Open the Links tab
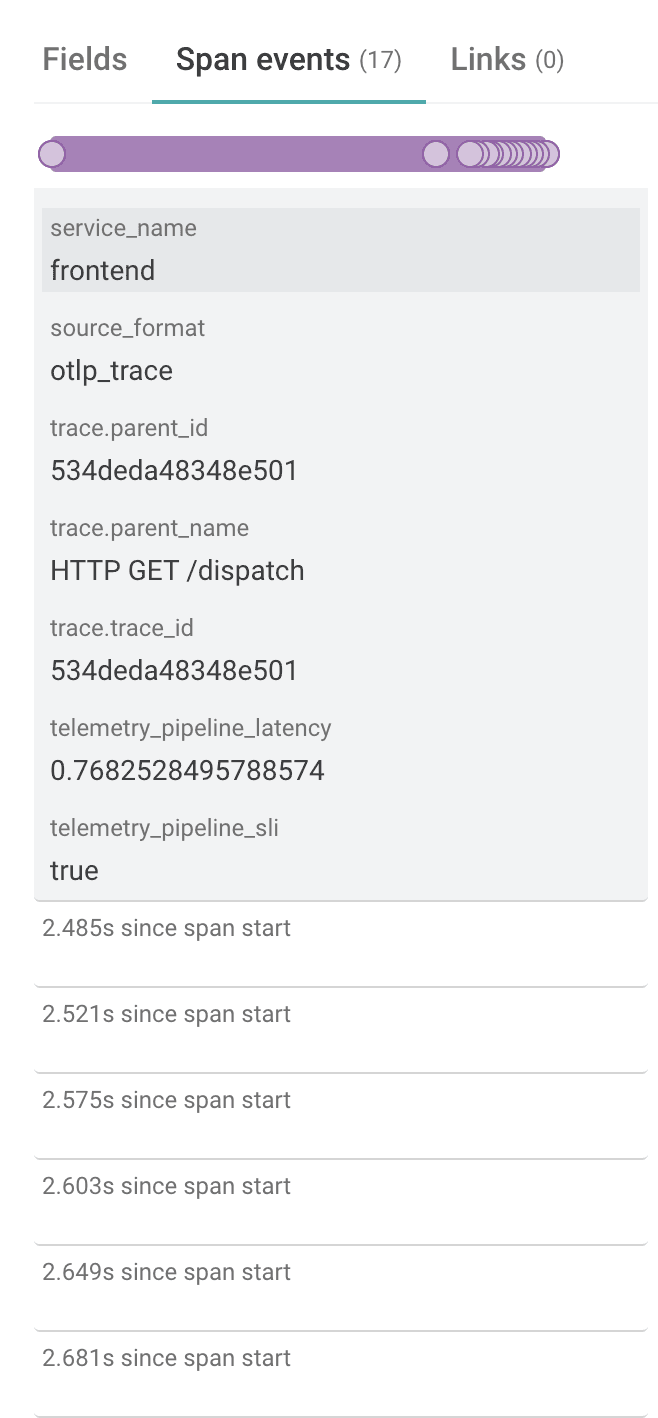The width and height of the screenshot is (658, 1418). point(507,60)
